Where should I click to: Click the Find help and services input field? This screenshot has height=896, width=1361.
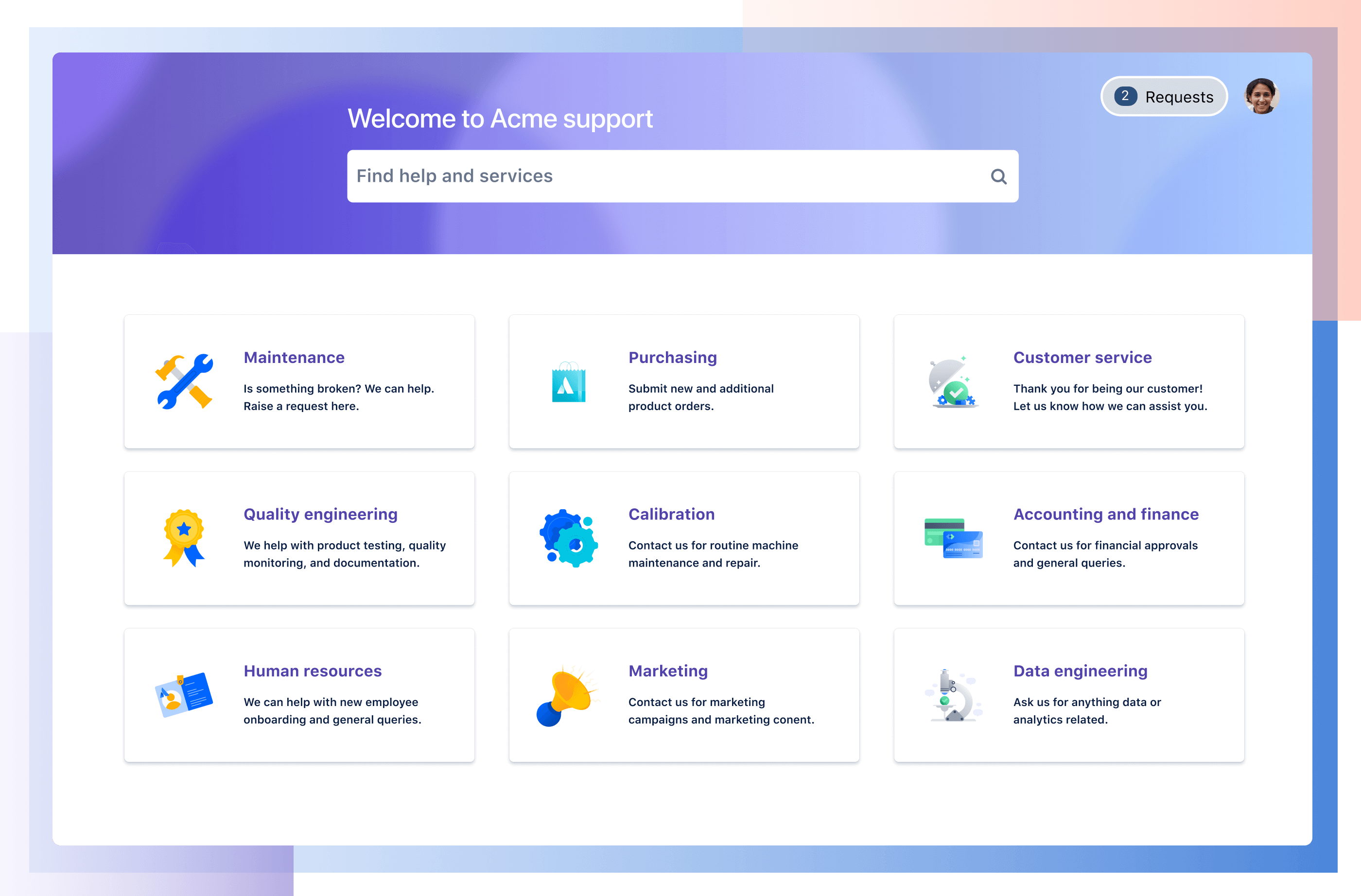point(683,176)
